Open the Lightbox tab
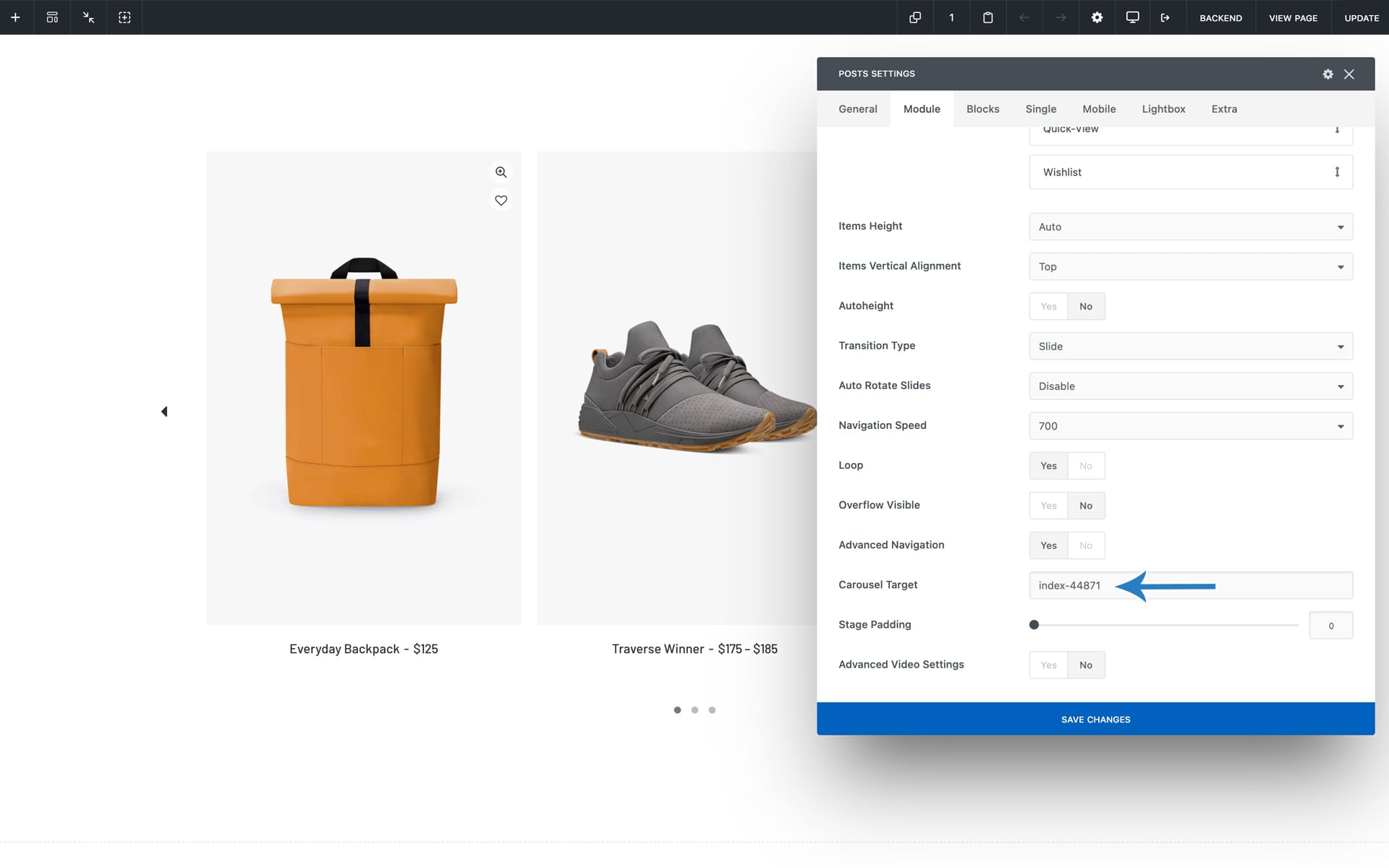 pos(1163,109)
